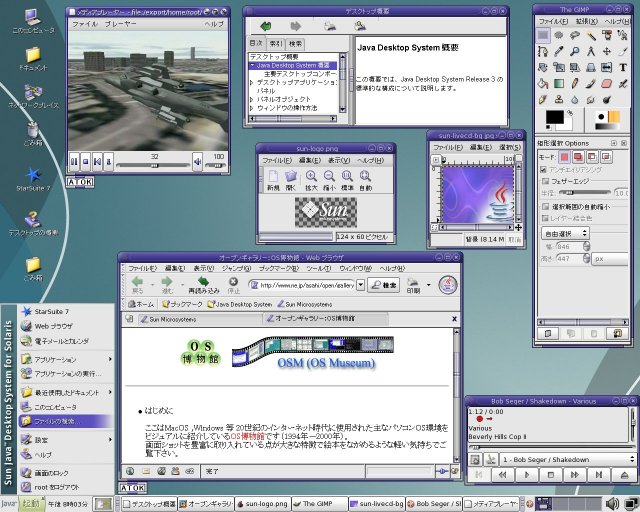Select the Blur droplet tool in GIMP

pos(575,100)
